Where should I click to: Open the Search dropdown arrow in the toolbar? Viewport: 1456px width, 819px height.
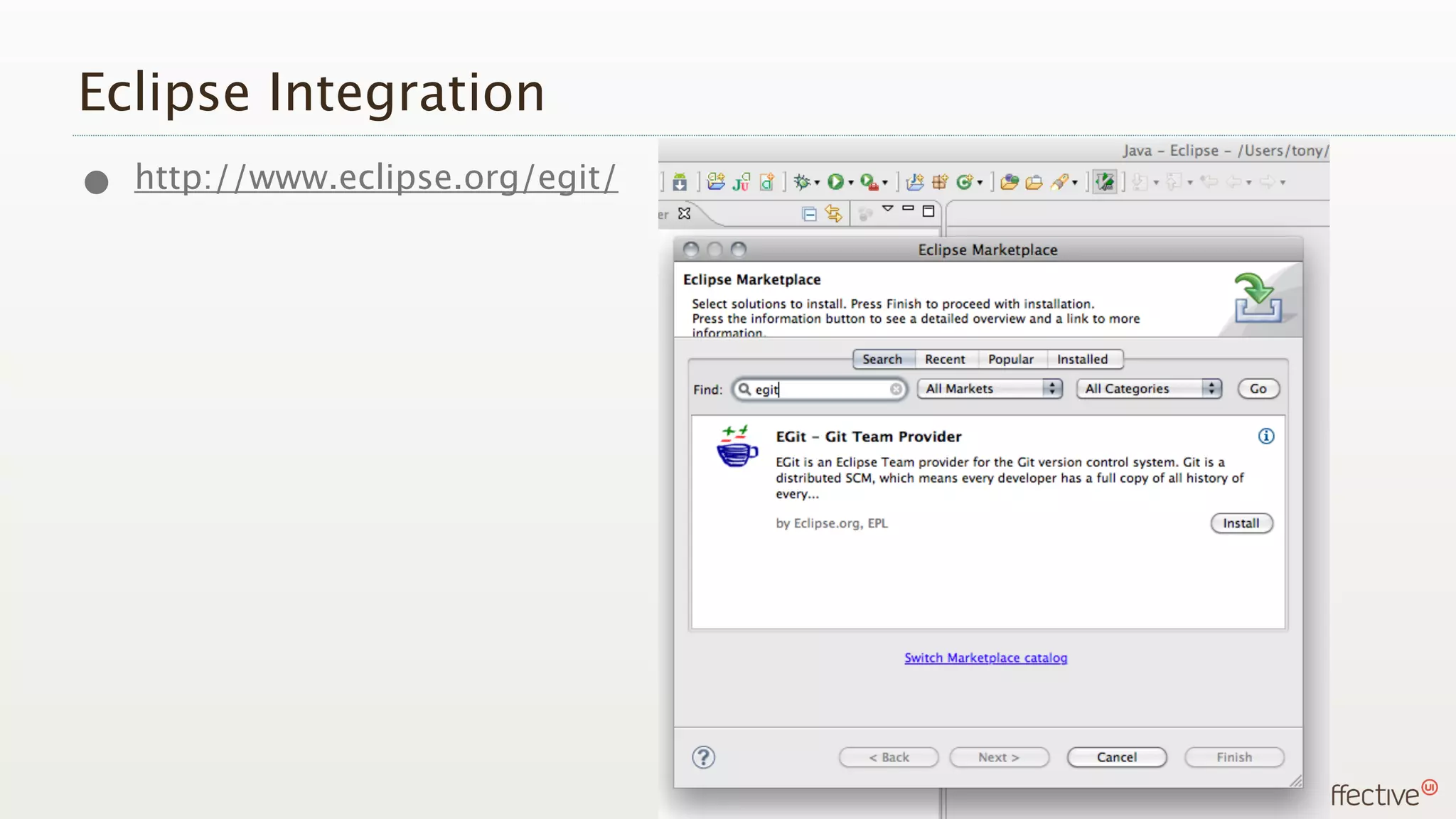[x=1075, y=183]
